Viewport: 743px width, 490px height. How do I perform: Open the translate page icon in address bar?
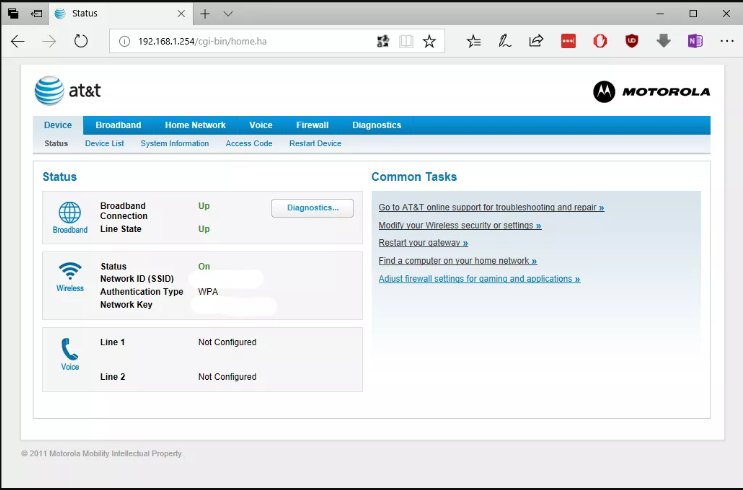(383, 42)
